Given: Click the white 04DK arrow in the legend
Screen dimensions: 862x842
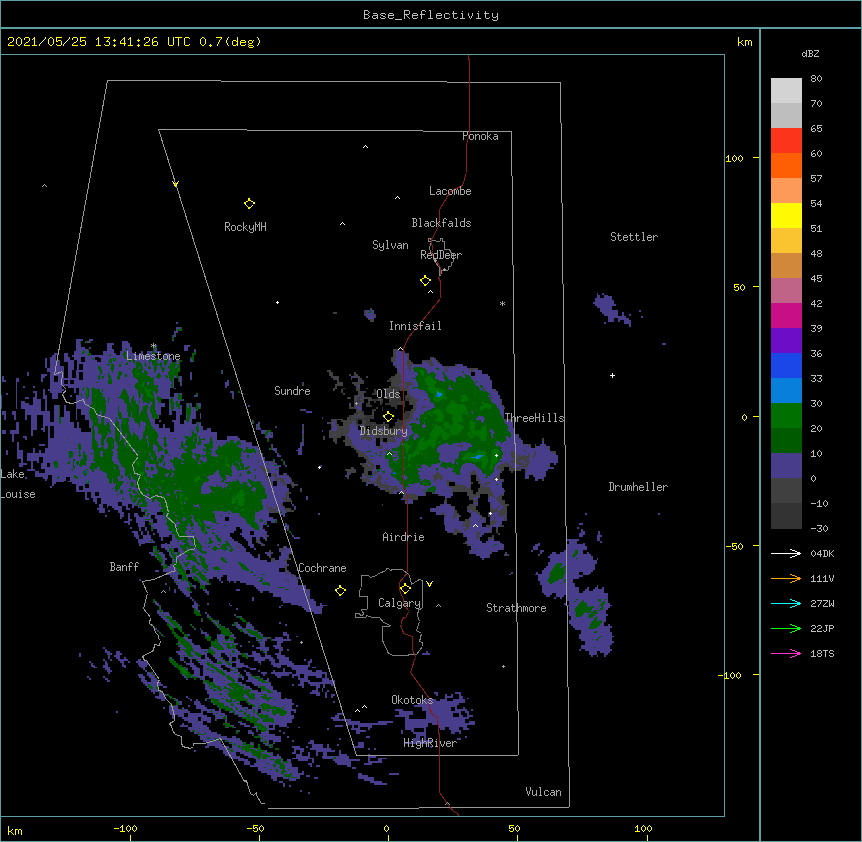Looking at the screenshot, I should (786, 553).
